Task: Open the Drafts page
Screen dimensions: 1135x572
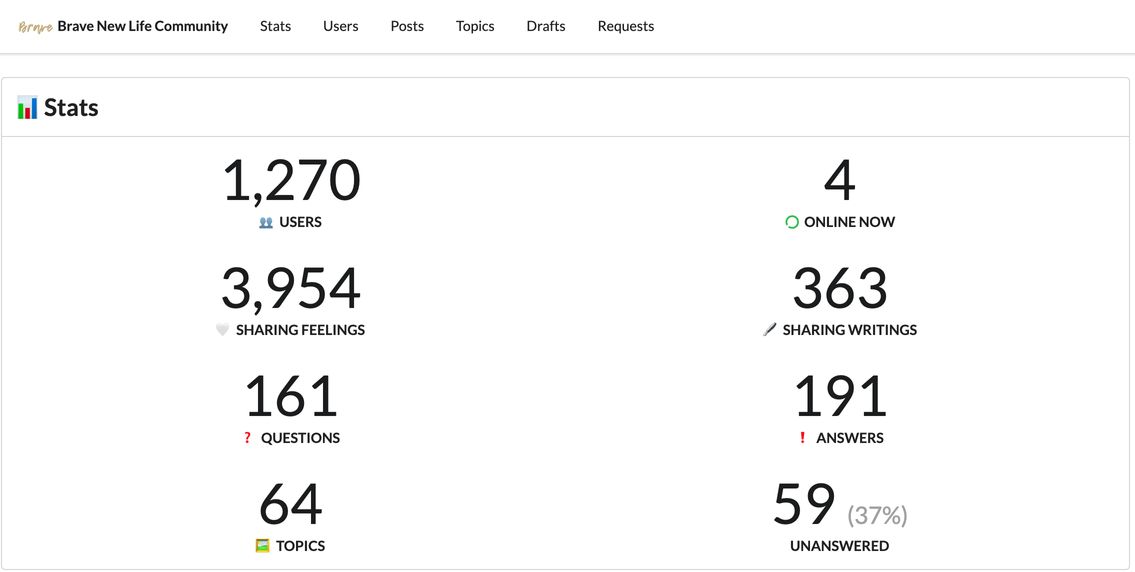Action: click(546, 26)
